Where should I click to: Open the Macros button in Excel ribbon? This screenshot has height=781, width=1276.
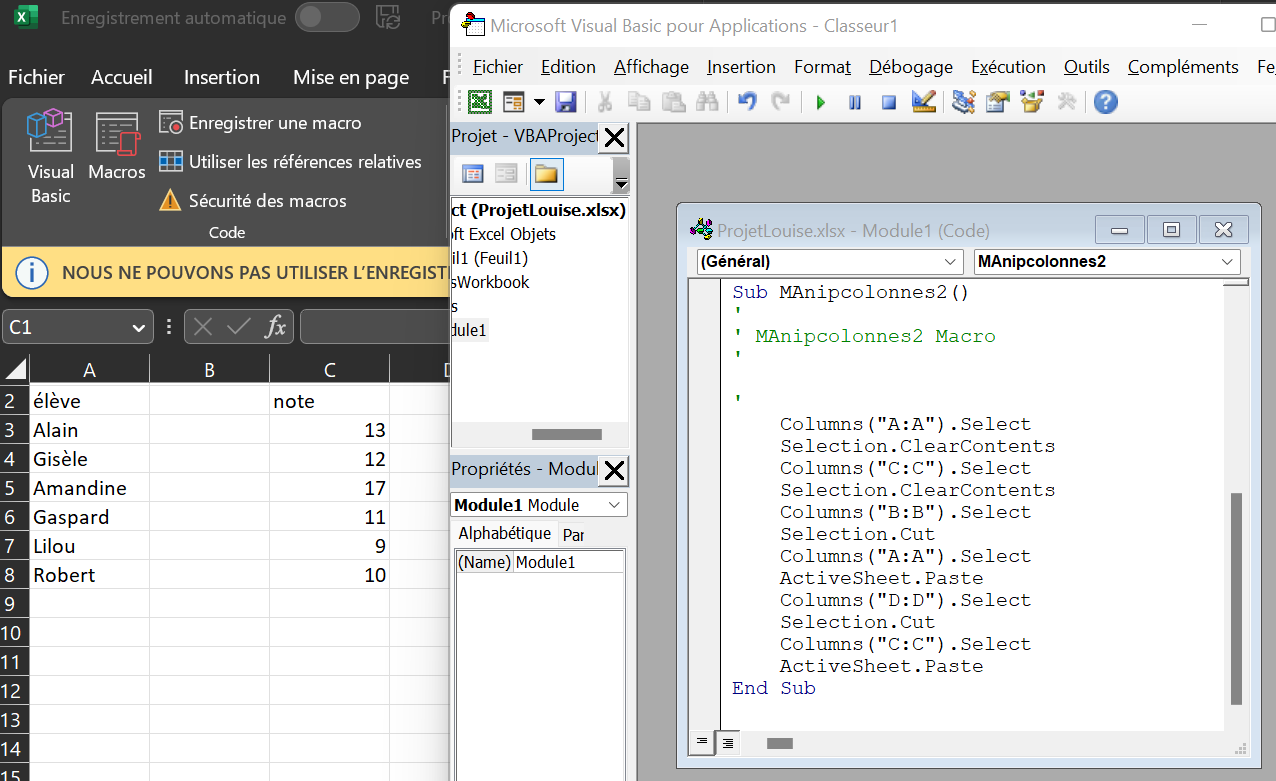tap(117, 147)
